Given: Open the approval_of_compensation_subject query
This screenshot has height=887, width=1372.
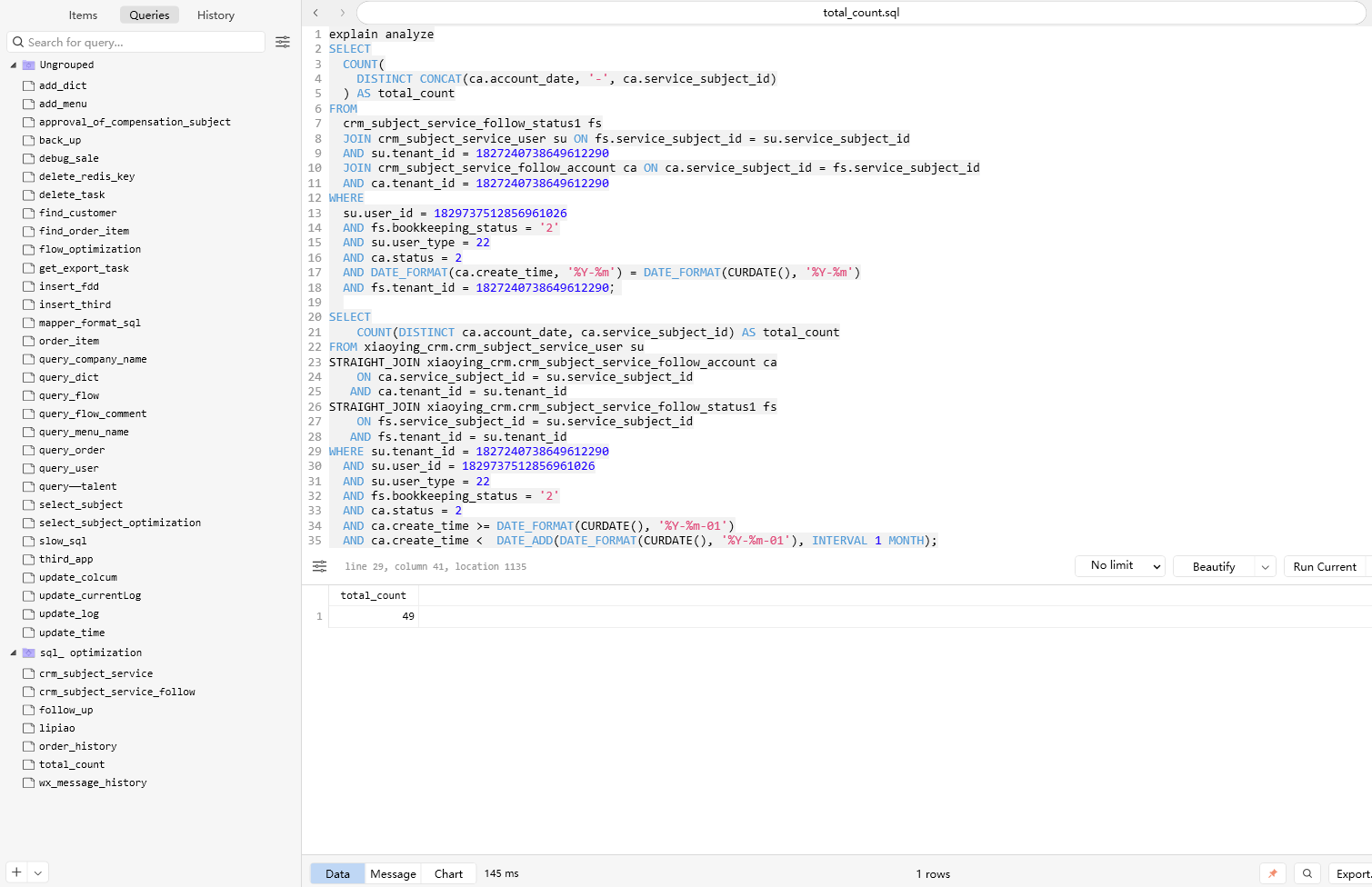Looking at the screenshot, I should pos(135,122).
